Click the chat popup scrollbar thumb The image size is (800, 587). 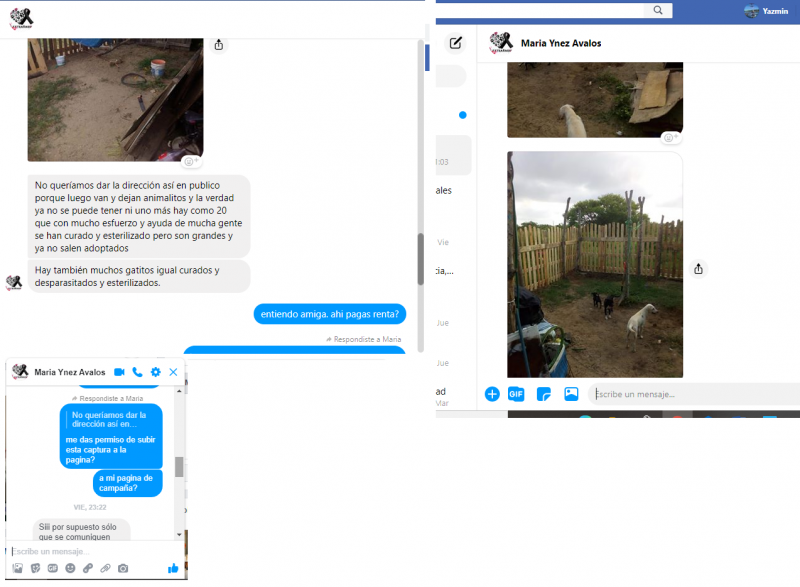(x=179, y=467)
